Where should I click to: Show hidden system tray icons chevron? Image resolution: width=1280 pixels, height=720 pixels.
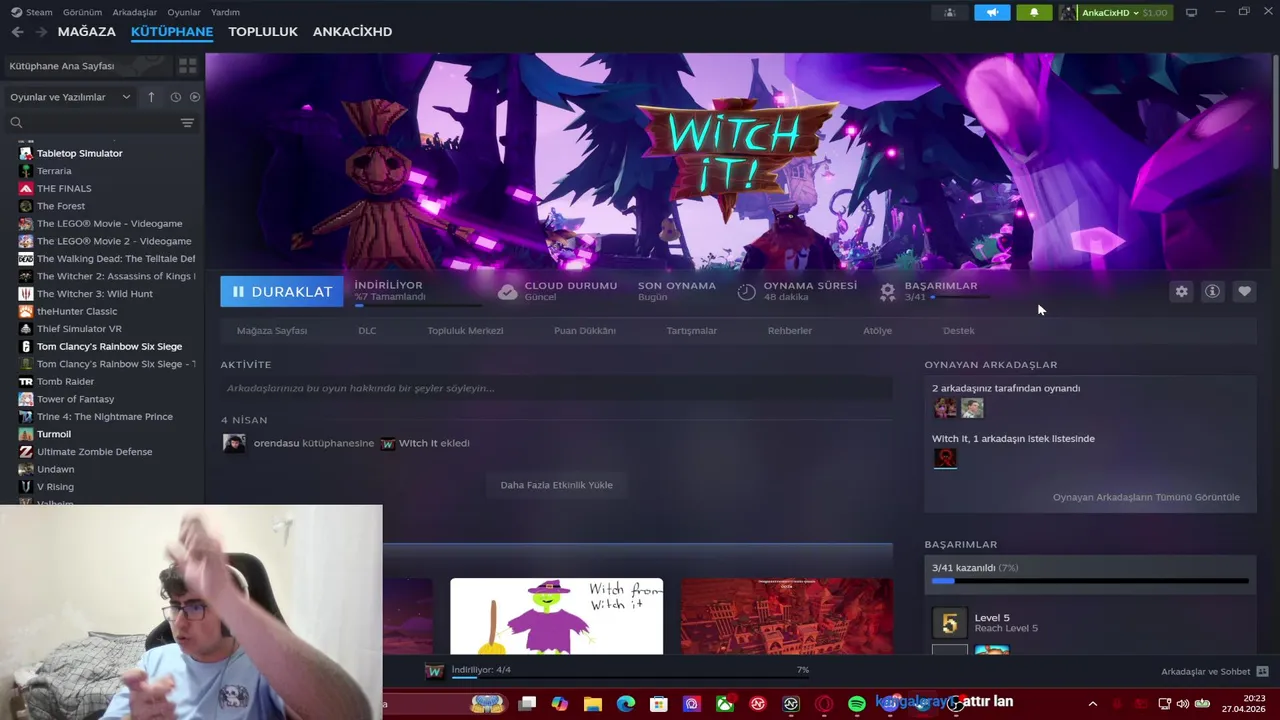pos(1092,704)
